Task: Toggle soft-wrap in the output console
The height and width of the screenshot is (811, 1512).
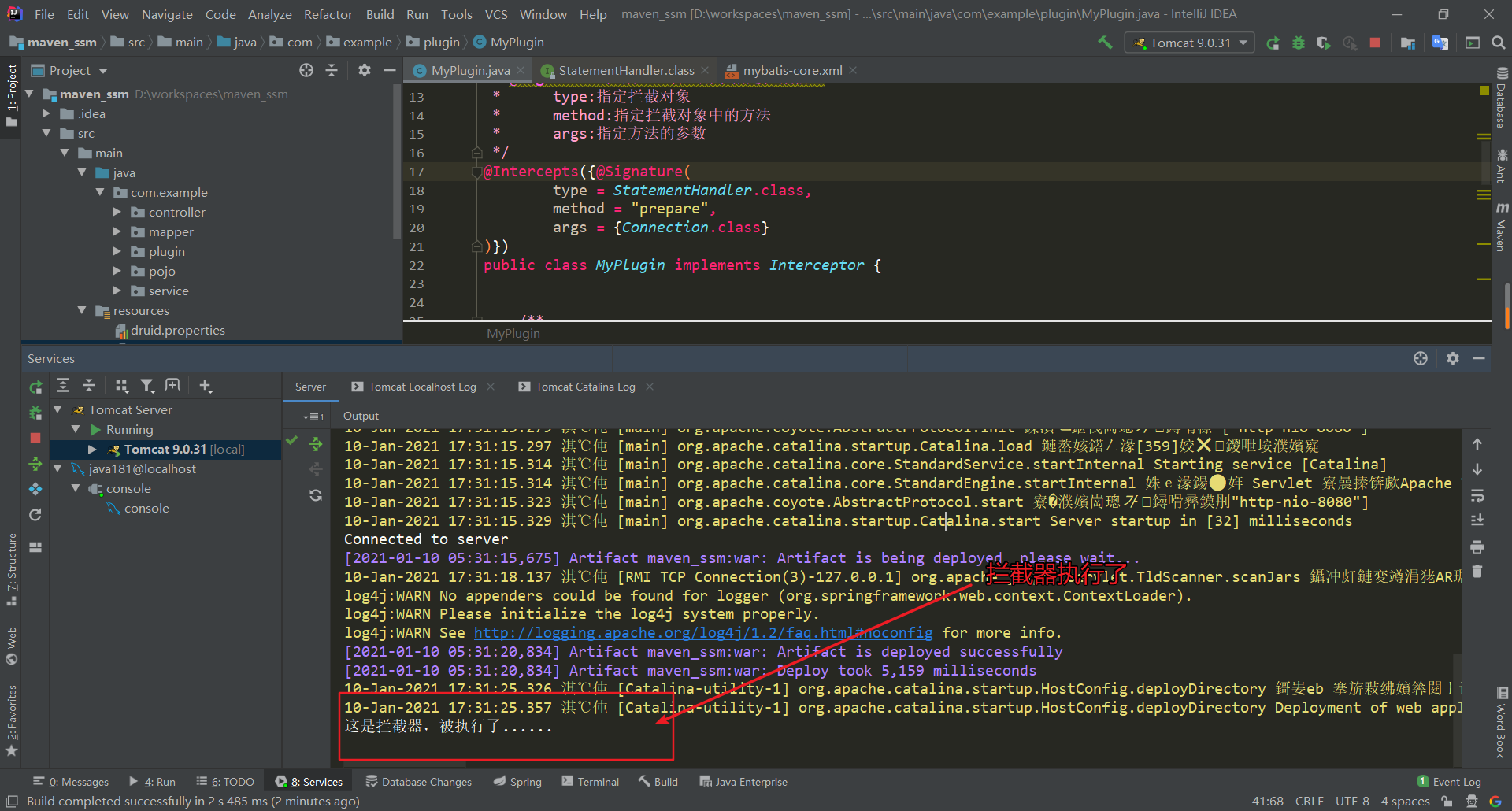Action: 1477,496
